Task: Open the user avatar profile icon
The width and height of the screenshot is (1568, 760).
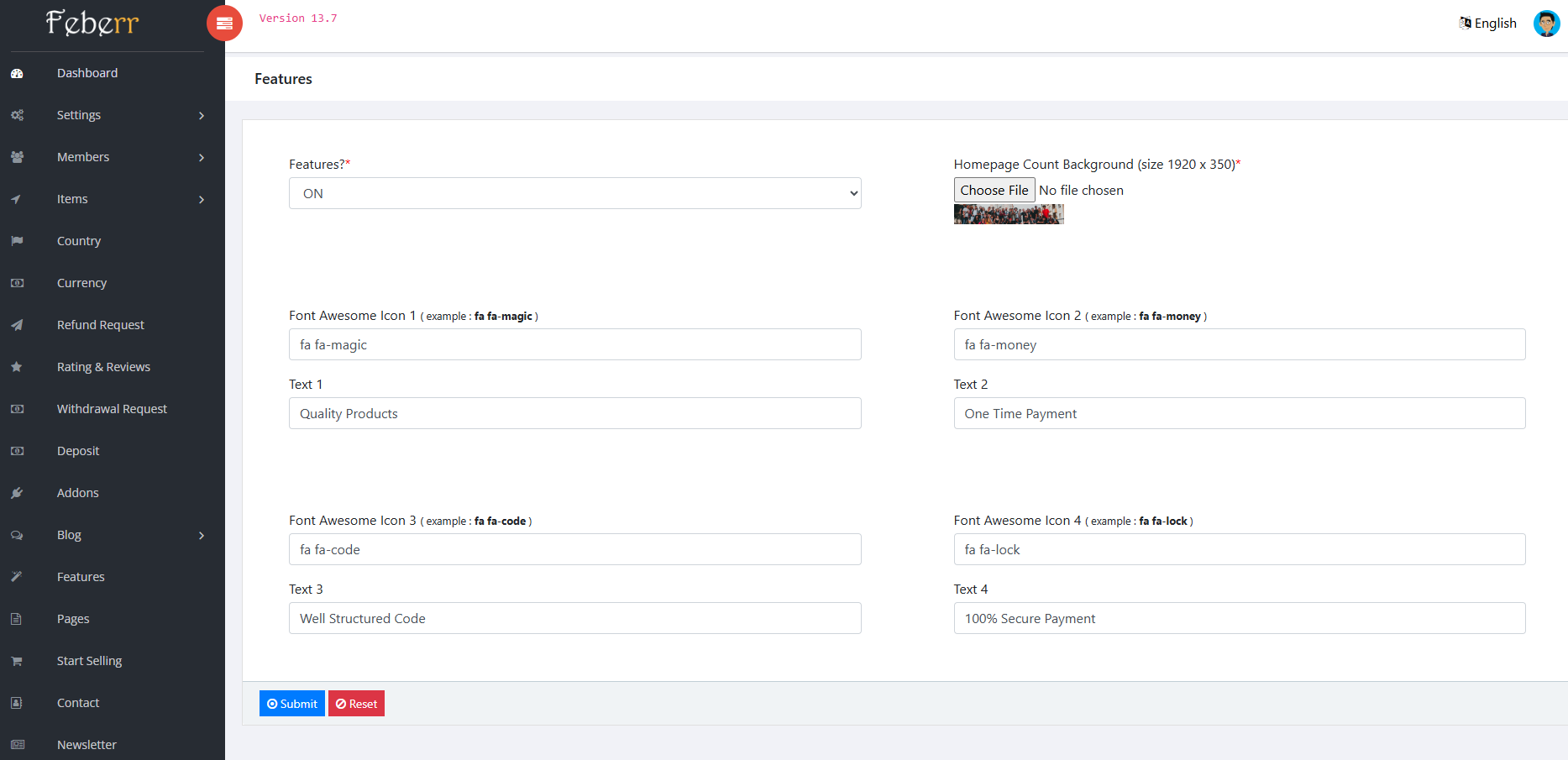Action: pyautogui.click(x=1546, y=24)
